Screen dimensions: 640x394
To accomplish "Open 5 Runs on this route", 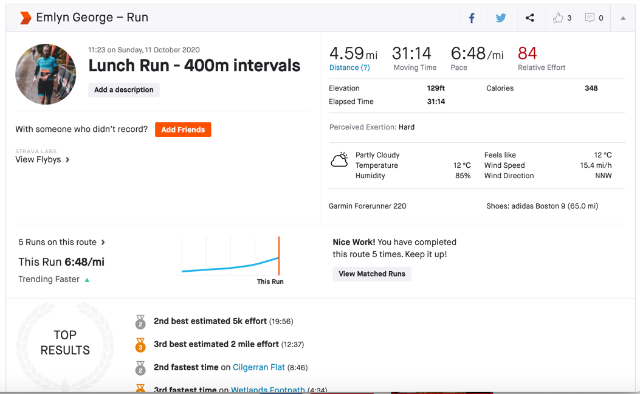I will [57, 242].
